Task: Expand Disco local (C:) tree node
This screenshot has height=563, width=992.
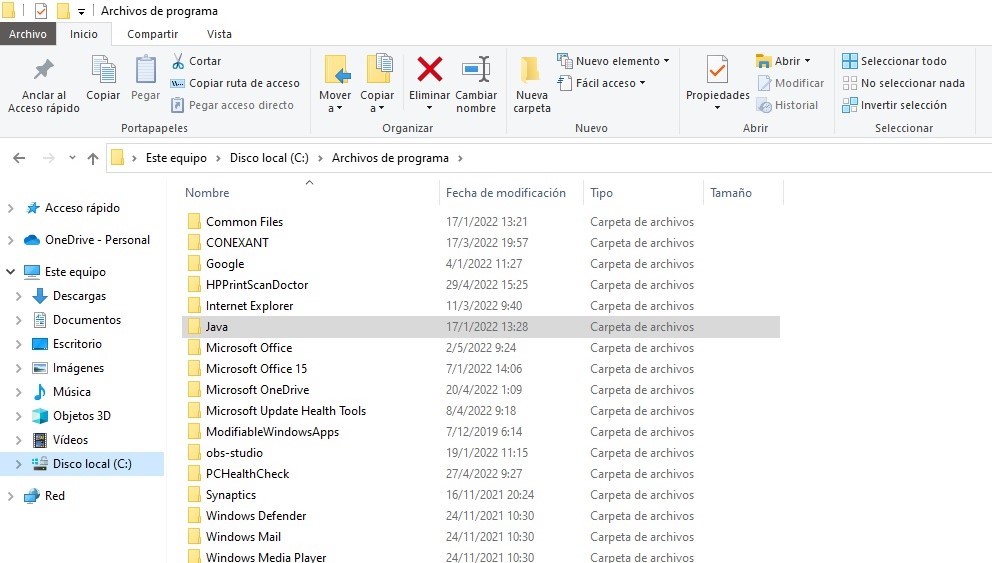Action: click(18, 464)
